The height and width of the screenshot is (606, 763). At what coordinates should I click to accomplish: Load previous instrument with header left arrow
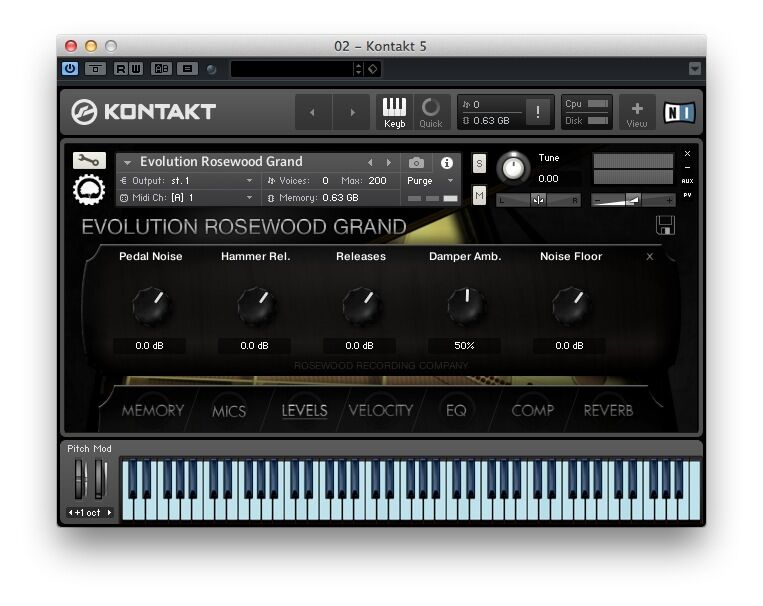click(x=312, y=112)
